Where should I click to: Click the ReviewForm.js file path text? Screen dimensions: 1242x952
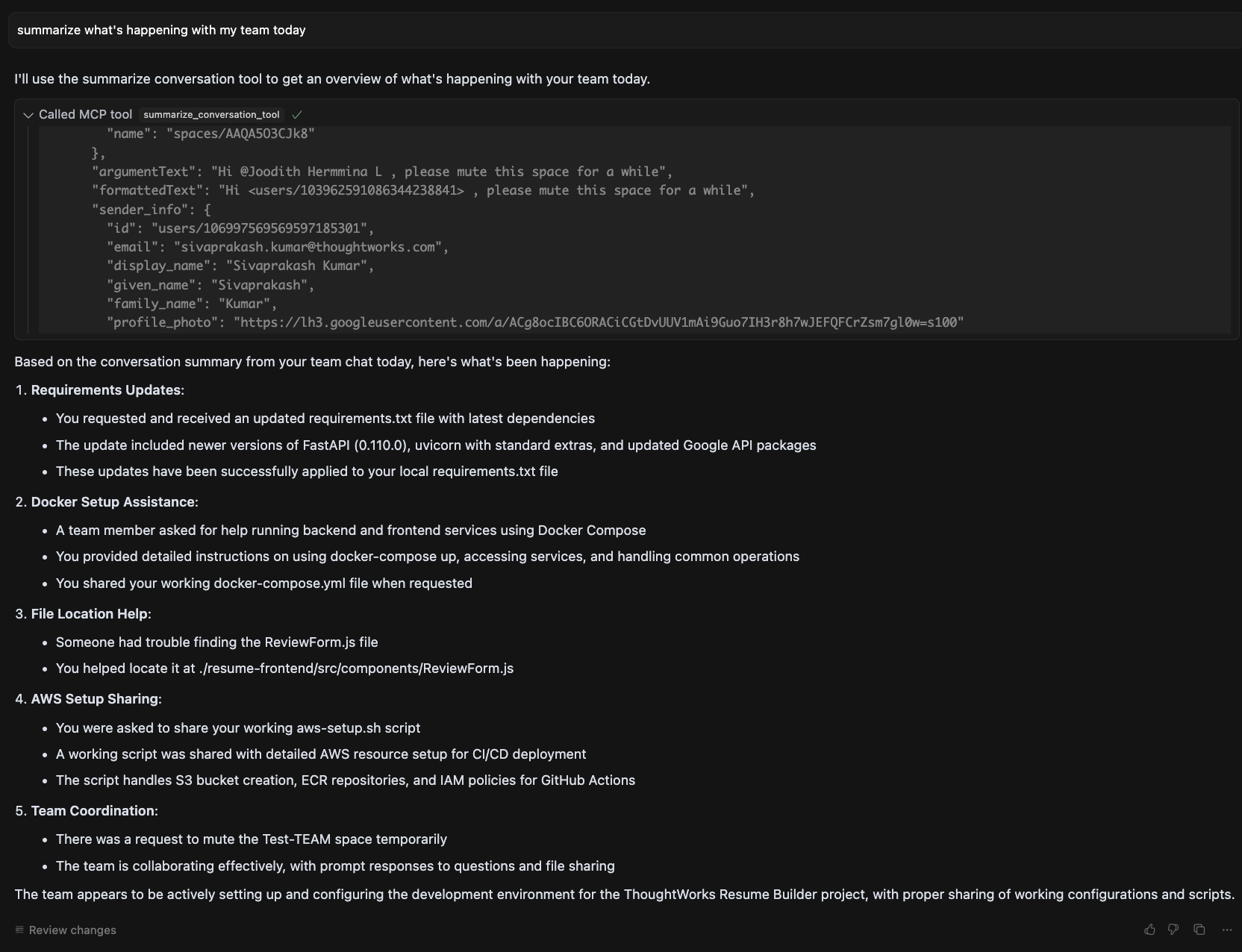tap(357, 668)
